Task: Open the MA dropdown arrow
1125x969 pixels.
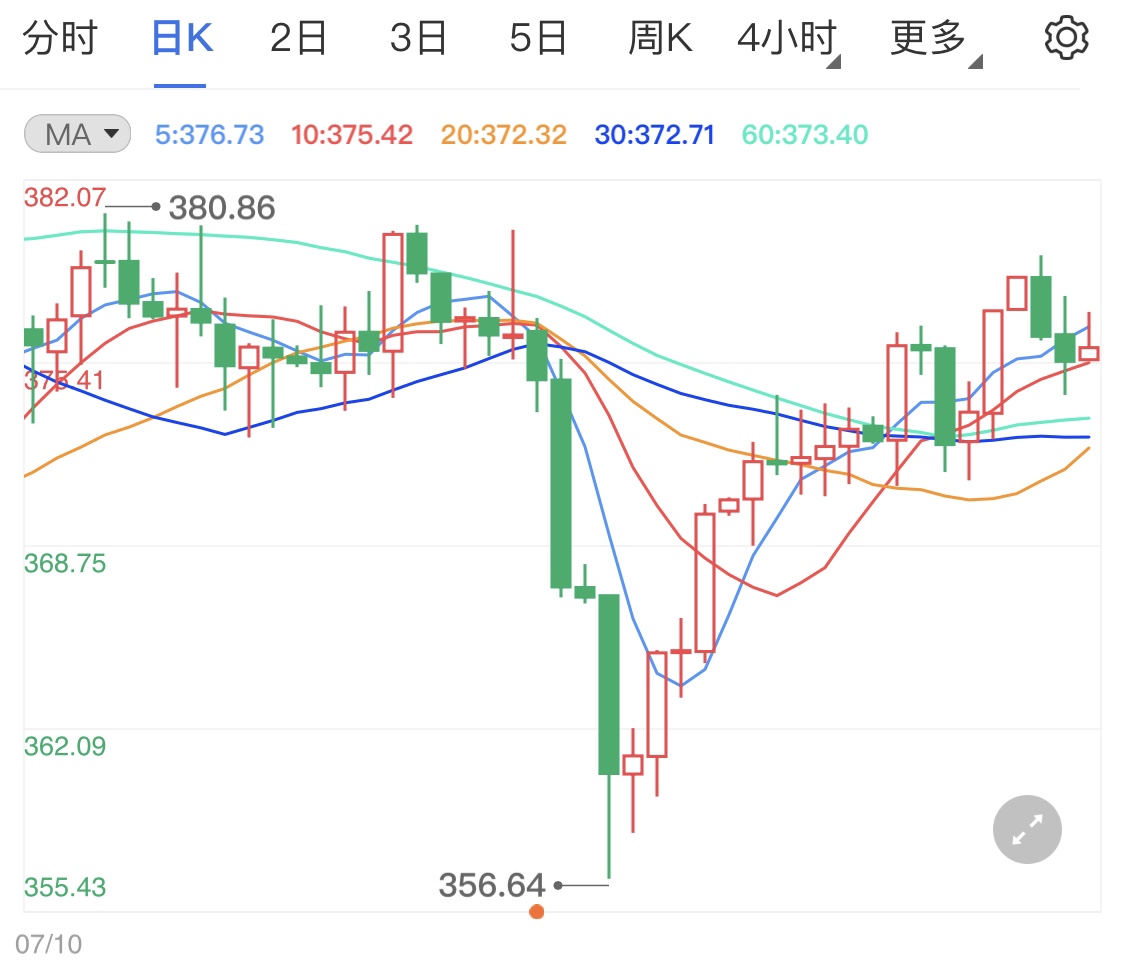Action: click(112, 133)
